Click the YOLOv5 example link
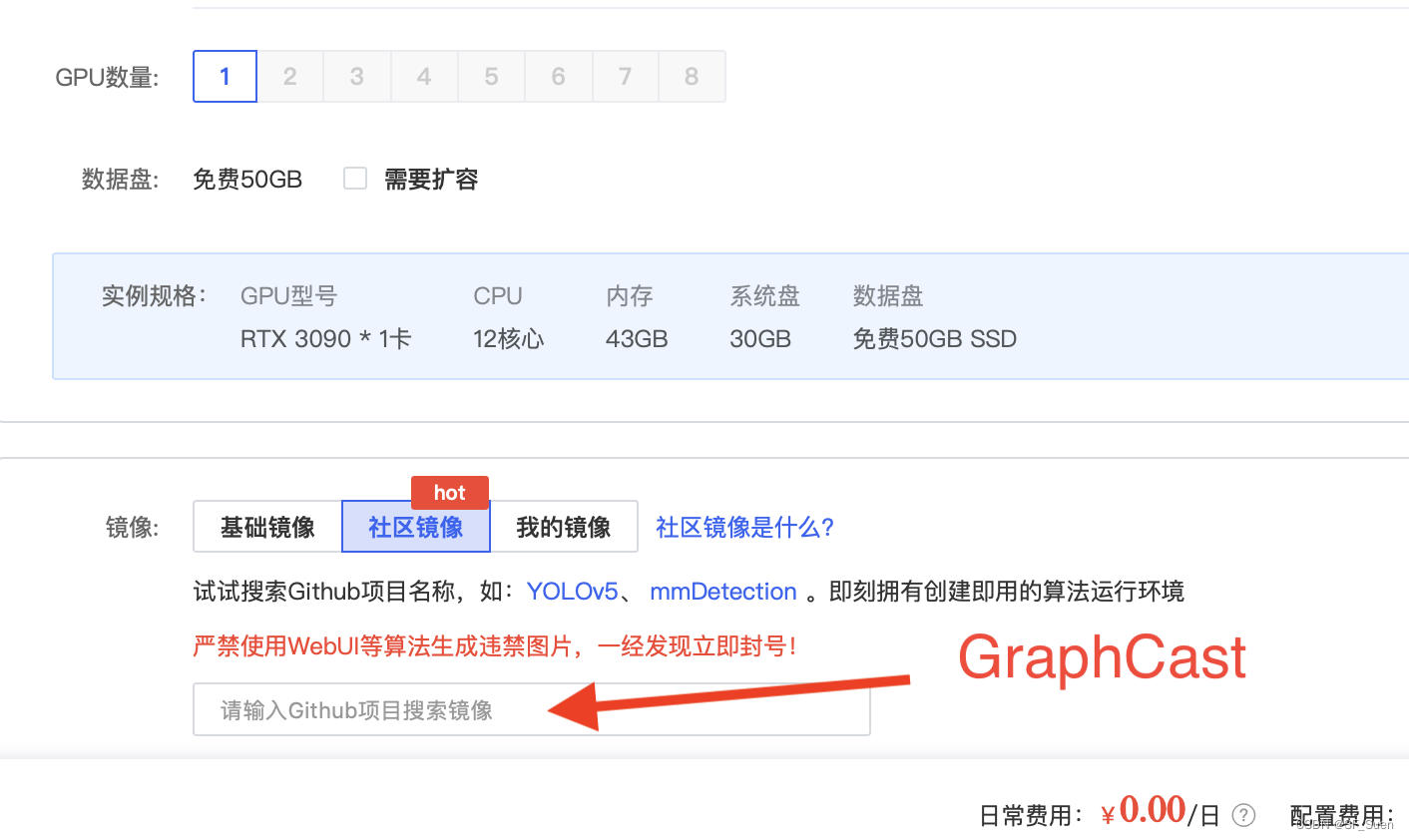The image size is (1409, 840). [x=573, y=592]
